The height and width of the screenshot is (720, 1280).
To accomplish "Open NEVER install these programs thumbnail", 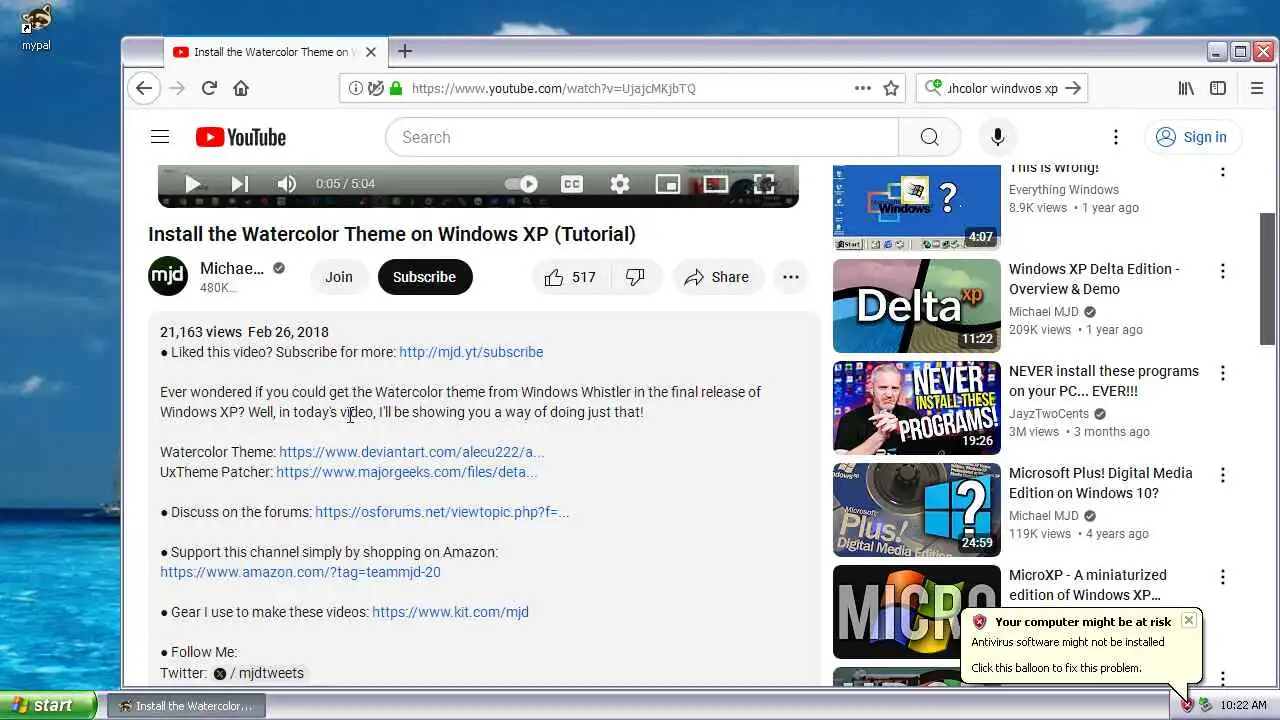I will point(917,408).
